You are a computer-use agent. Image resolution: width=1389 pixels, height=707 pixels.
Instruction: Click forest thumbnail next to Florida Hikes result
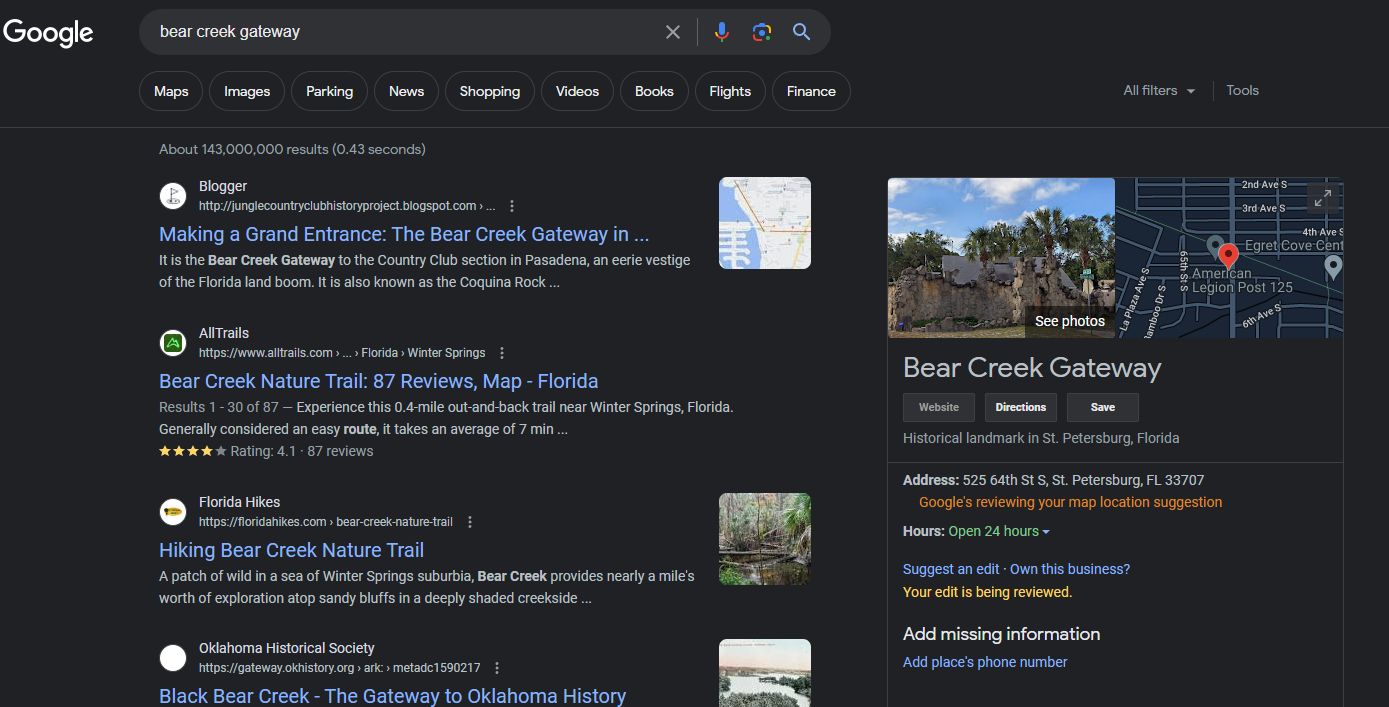765,539
